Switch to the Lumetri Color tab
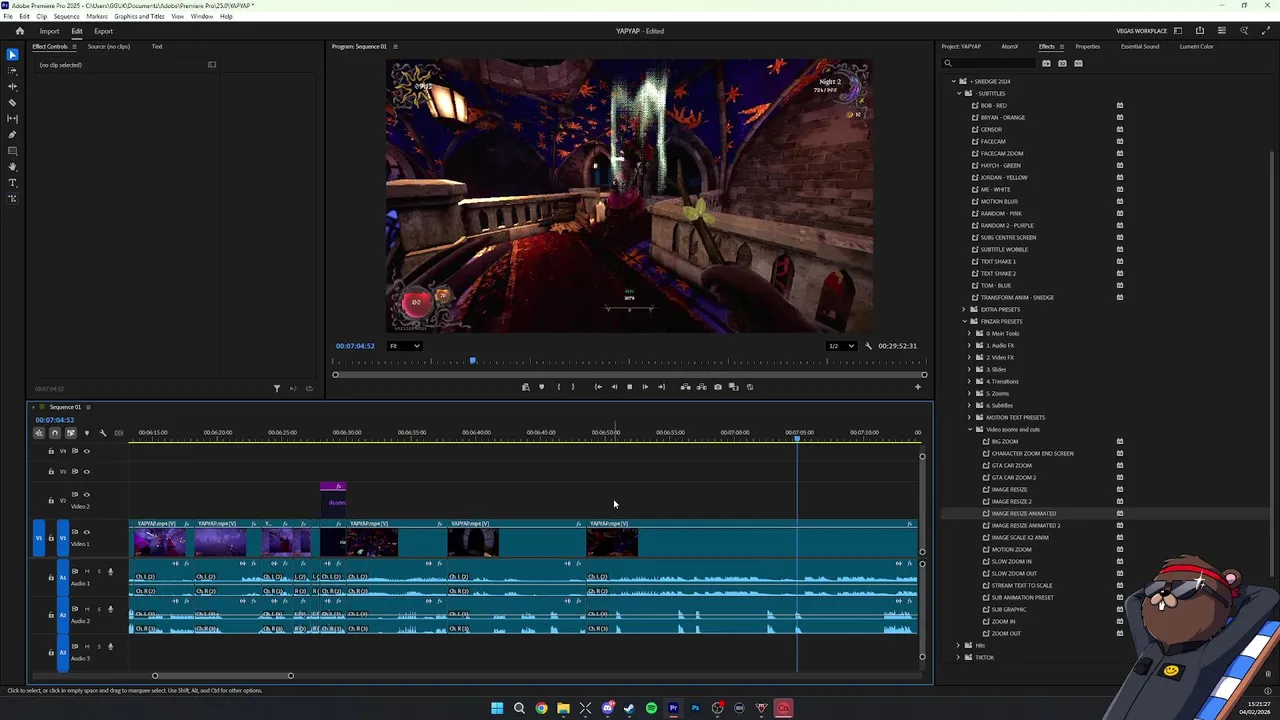1280x720 pixels. [x=1196, y=46]
